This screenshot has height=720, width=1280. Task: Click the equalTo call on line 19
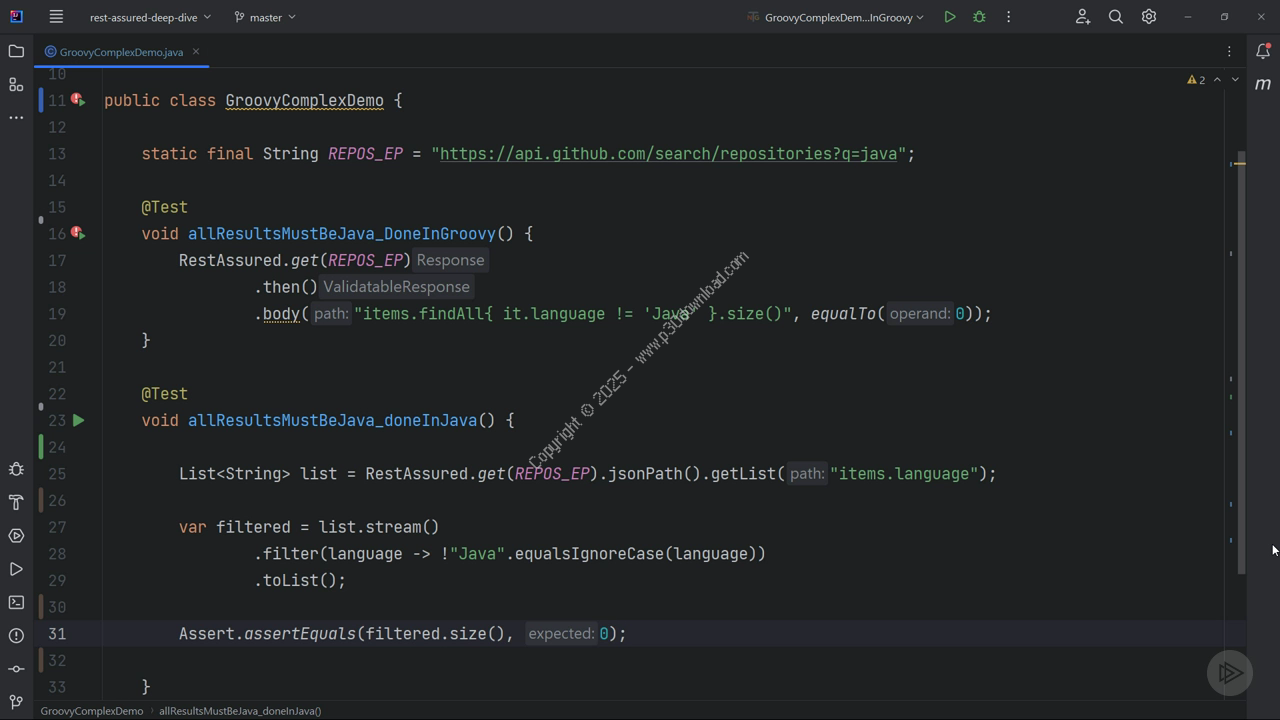pyautogui.click(x=844, y=314)
